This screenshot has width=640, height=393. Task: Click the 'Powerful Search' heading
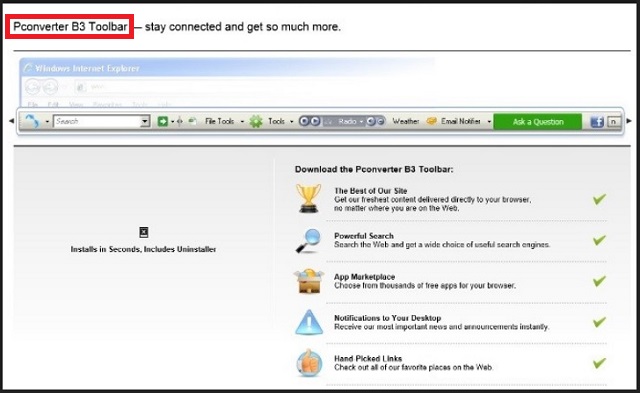364,235
